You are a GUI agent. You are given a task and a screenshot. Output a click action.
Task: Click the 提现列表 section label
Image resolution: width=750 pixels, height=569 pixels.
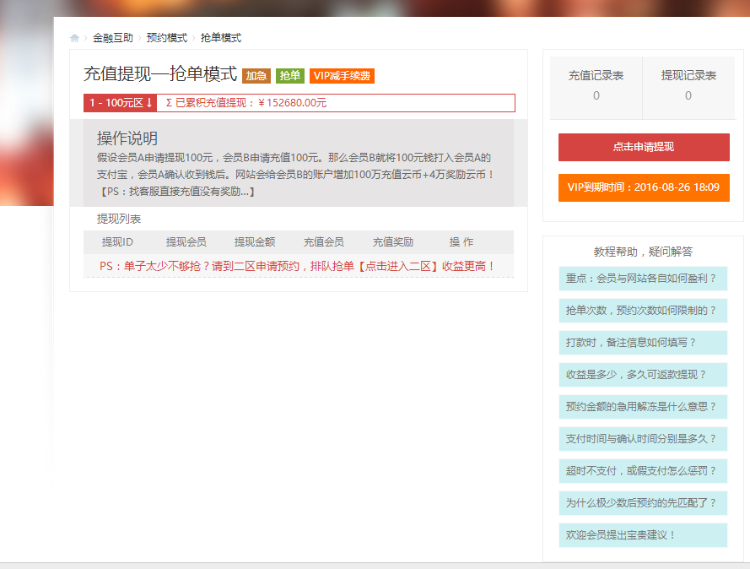(x=119, y=219)
